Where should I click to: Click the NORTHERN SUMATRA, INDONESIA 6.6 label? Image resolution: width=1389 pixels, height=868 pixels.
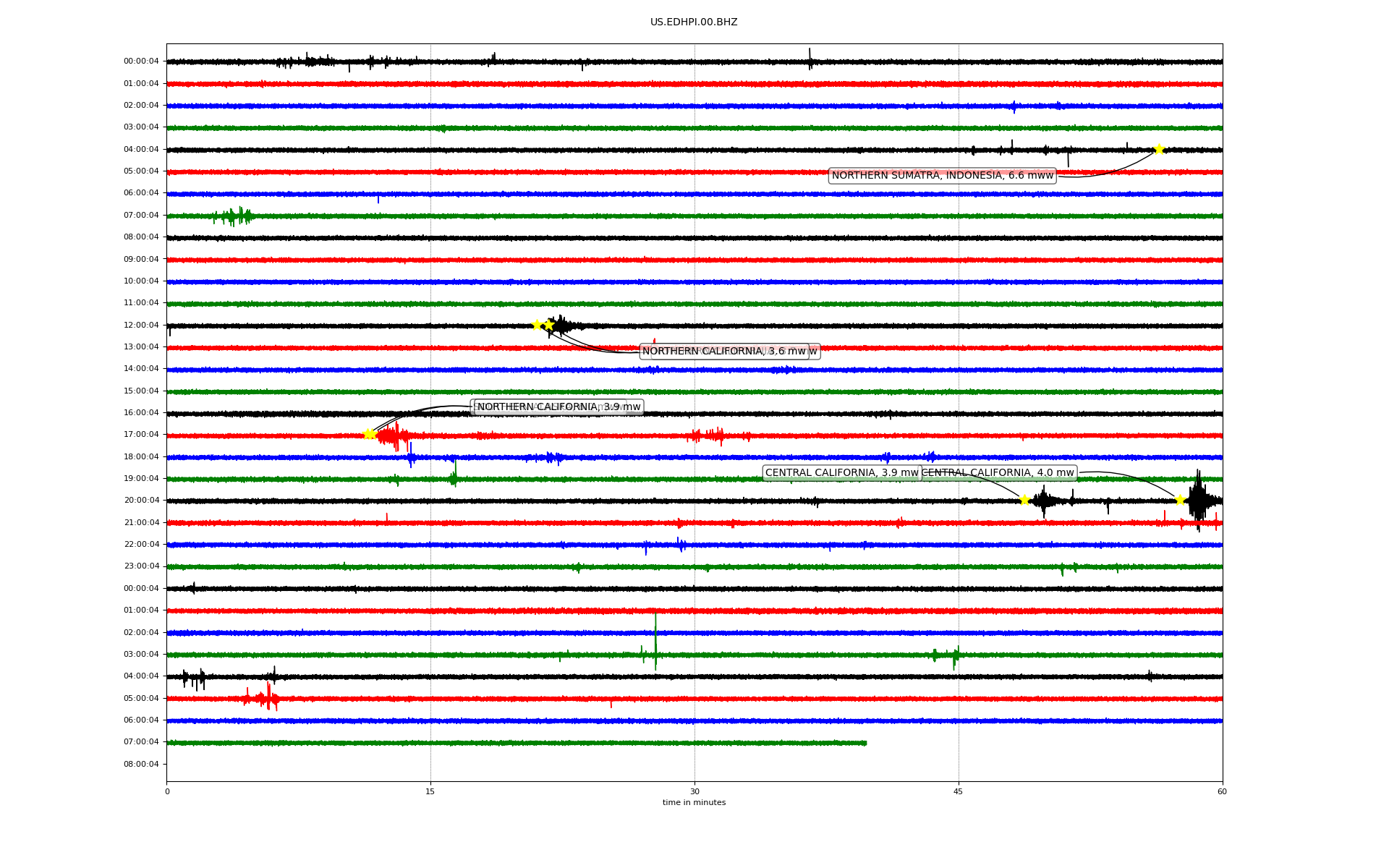coord(942,175)
